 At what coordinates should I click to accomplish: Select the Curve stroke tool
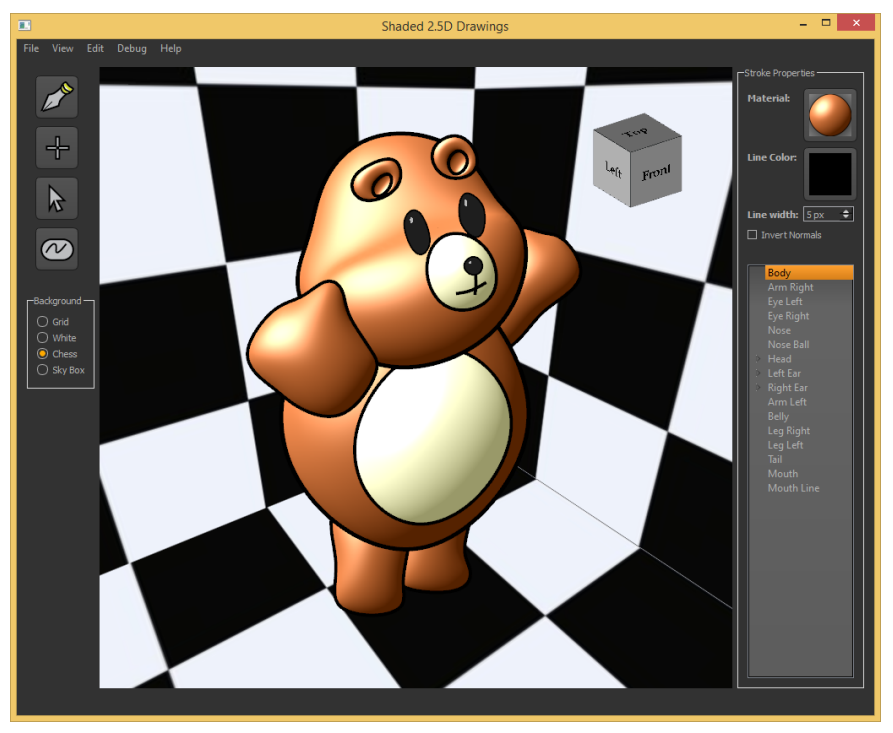[x=57, y=248]
